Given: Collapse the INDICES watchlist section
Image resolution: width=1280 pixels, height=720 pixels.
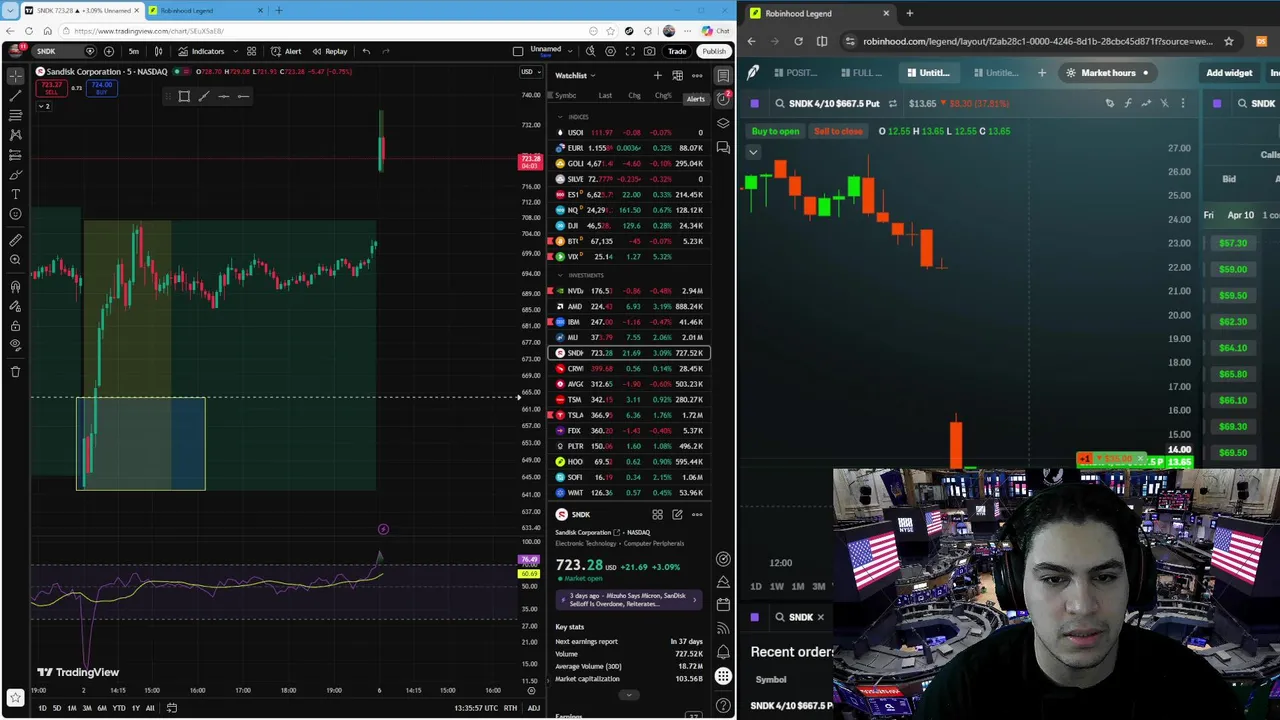Looking at the screenshot, I should point(561,117).
